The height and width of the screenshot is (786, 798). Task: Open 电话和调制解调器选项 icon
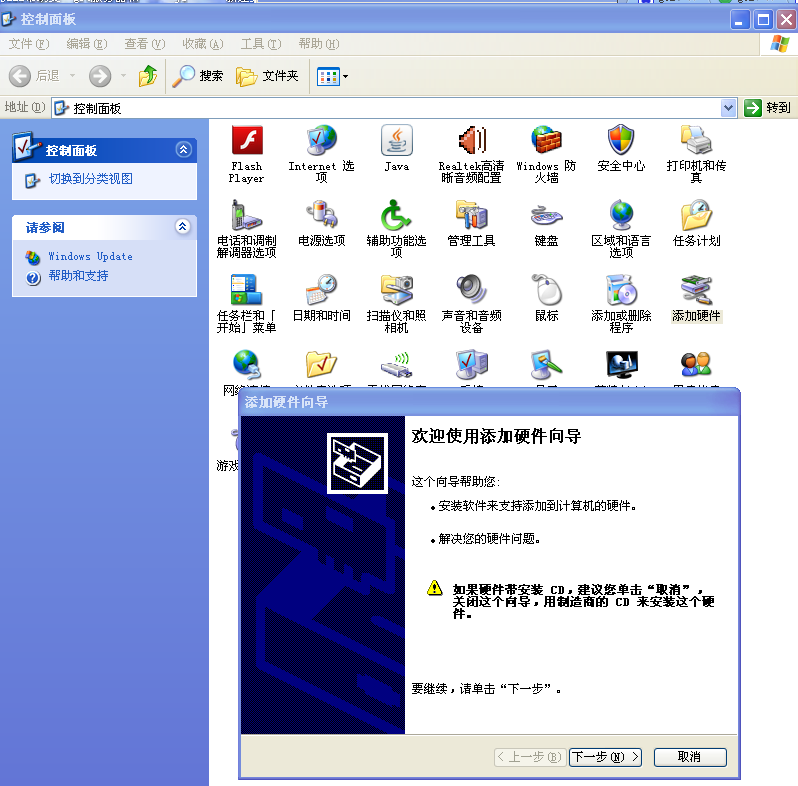(x=247, y=215)
